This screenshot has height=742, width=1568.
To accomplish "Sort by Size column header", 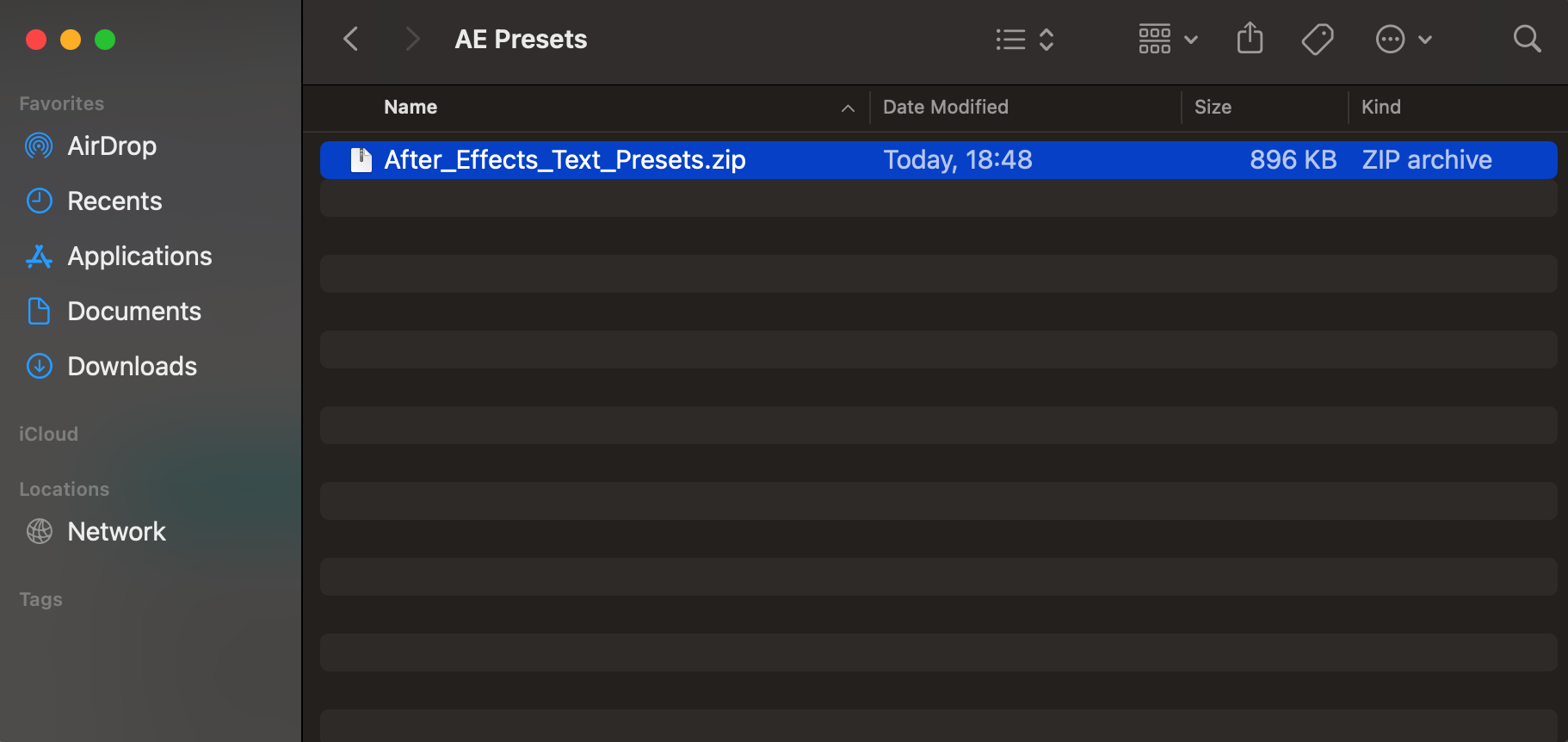I will point(1213,108).
